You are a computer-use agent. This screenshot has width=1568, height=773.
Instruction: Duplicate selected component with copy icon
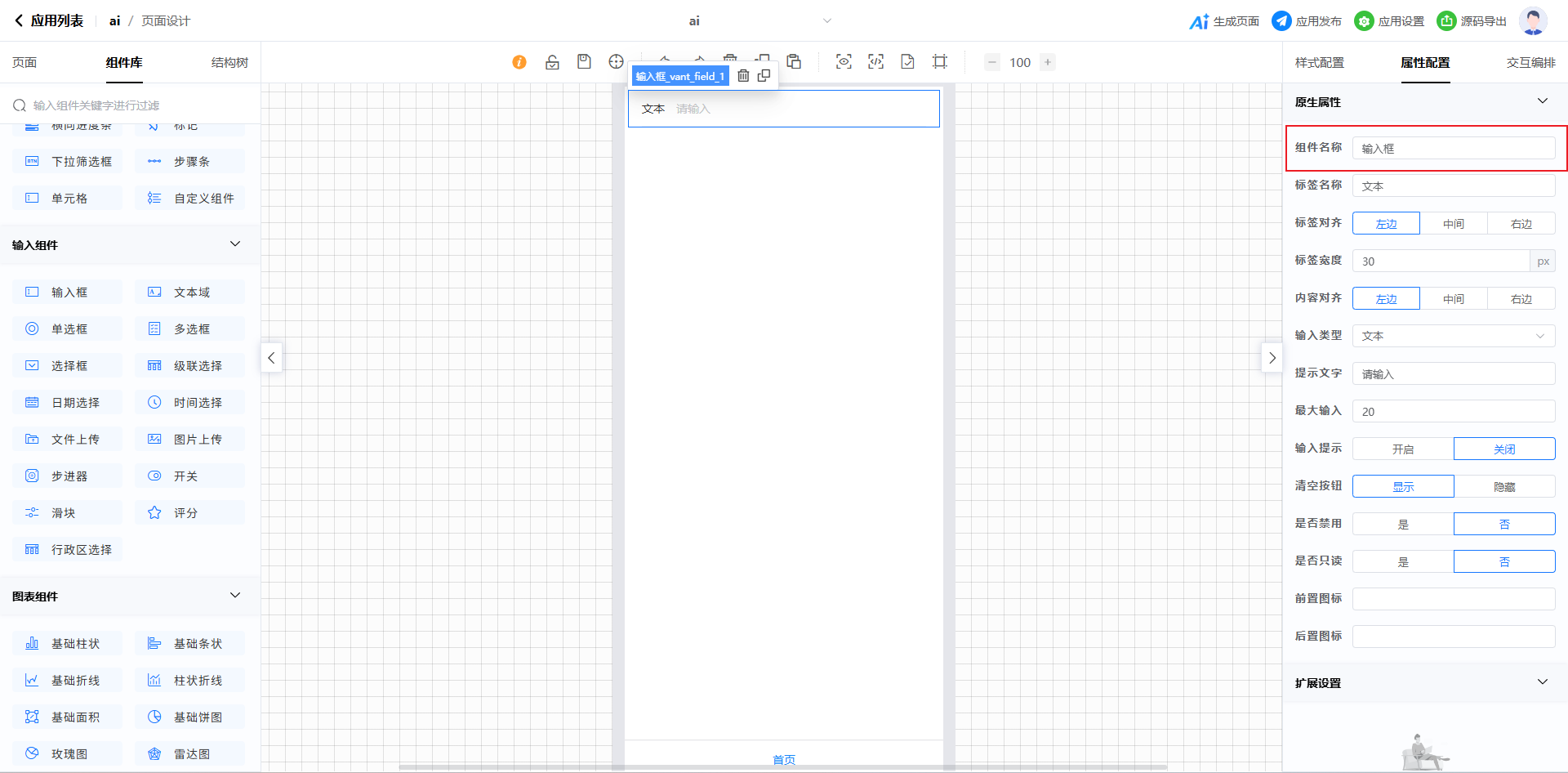(764, 76)
